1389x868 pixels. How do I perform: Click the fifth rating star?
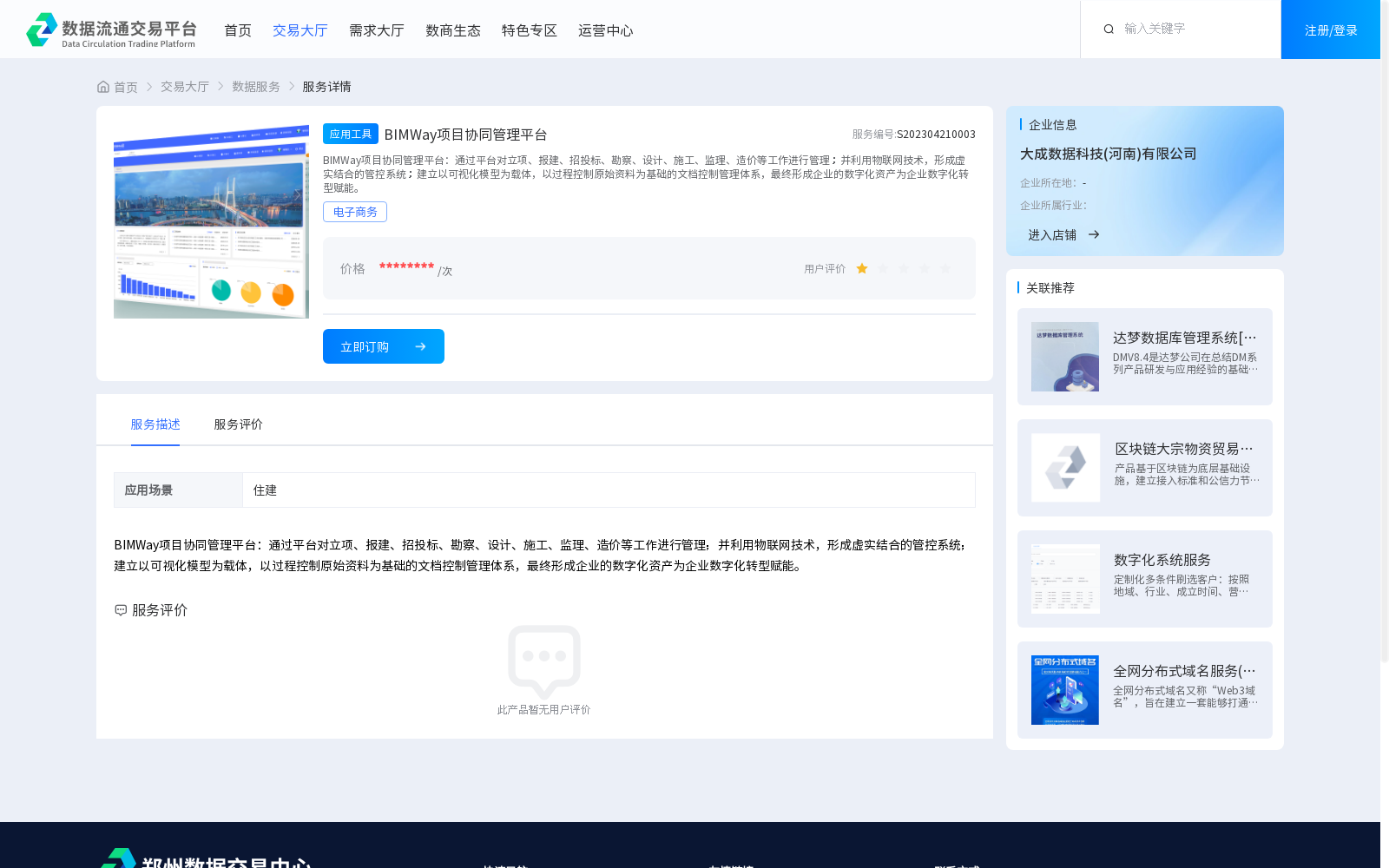pos(945,269)
